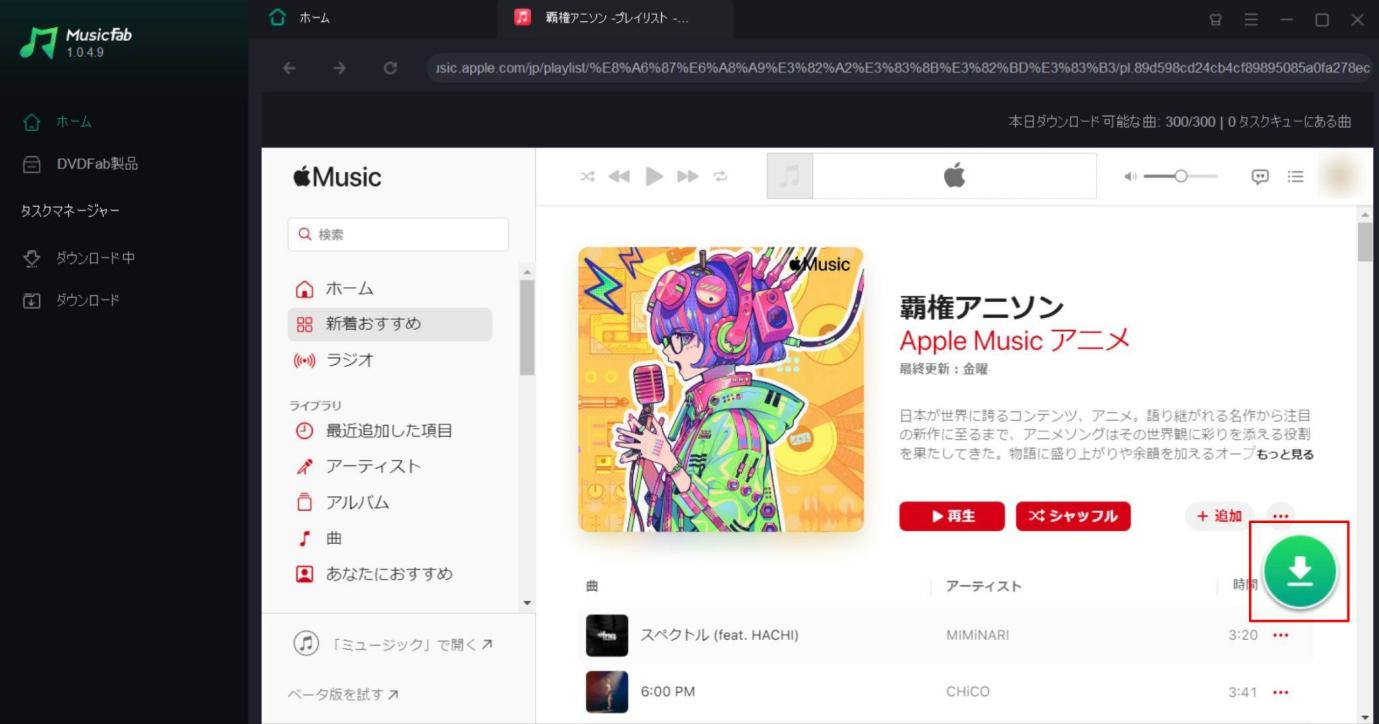Click the シャッフル button
The width and height of the screenshot is (1379, 724).
click(x=1073, y=516)
